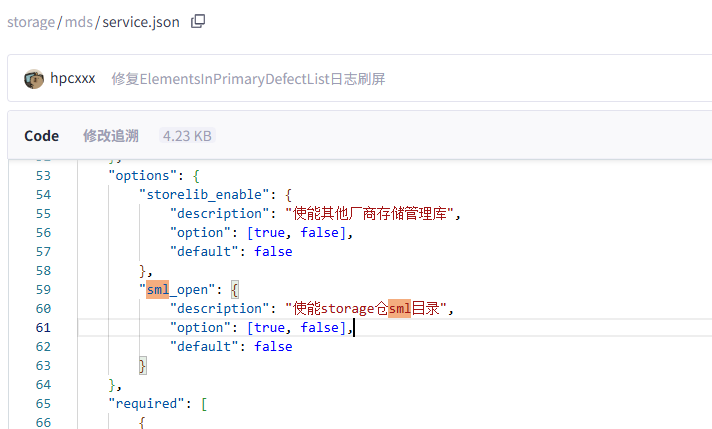Copy the file path with the copy icon
The width and height of the screenshot is (712, 429).
tap(198, 21)
